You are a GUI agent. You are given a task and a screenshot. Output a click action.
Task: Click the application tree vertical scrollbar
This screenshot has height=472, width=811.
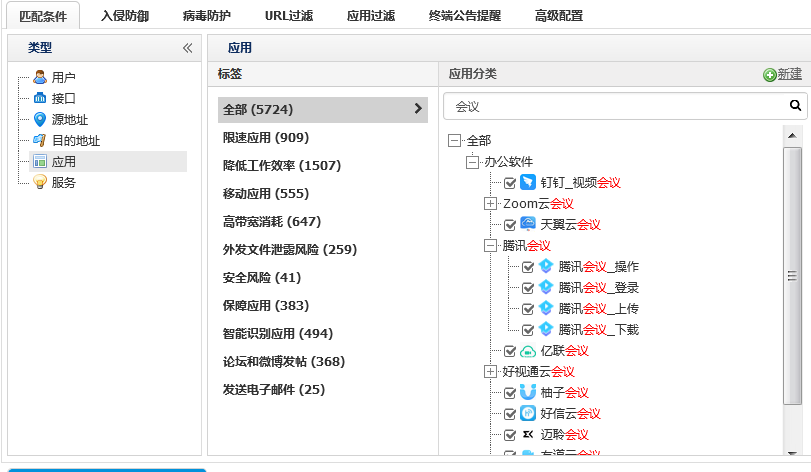(792, 276)
